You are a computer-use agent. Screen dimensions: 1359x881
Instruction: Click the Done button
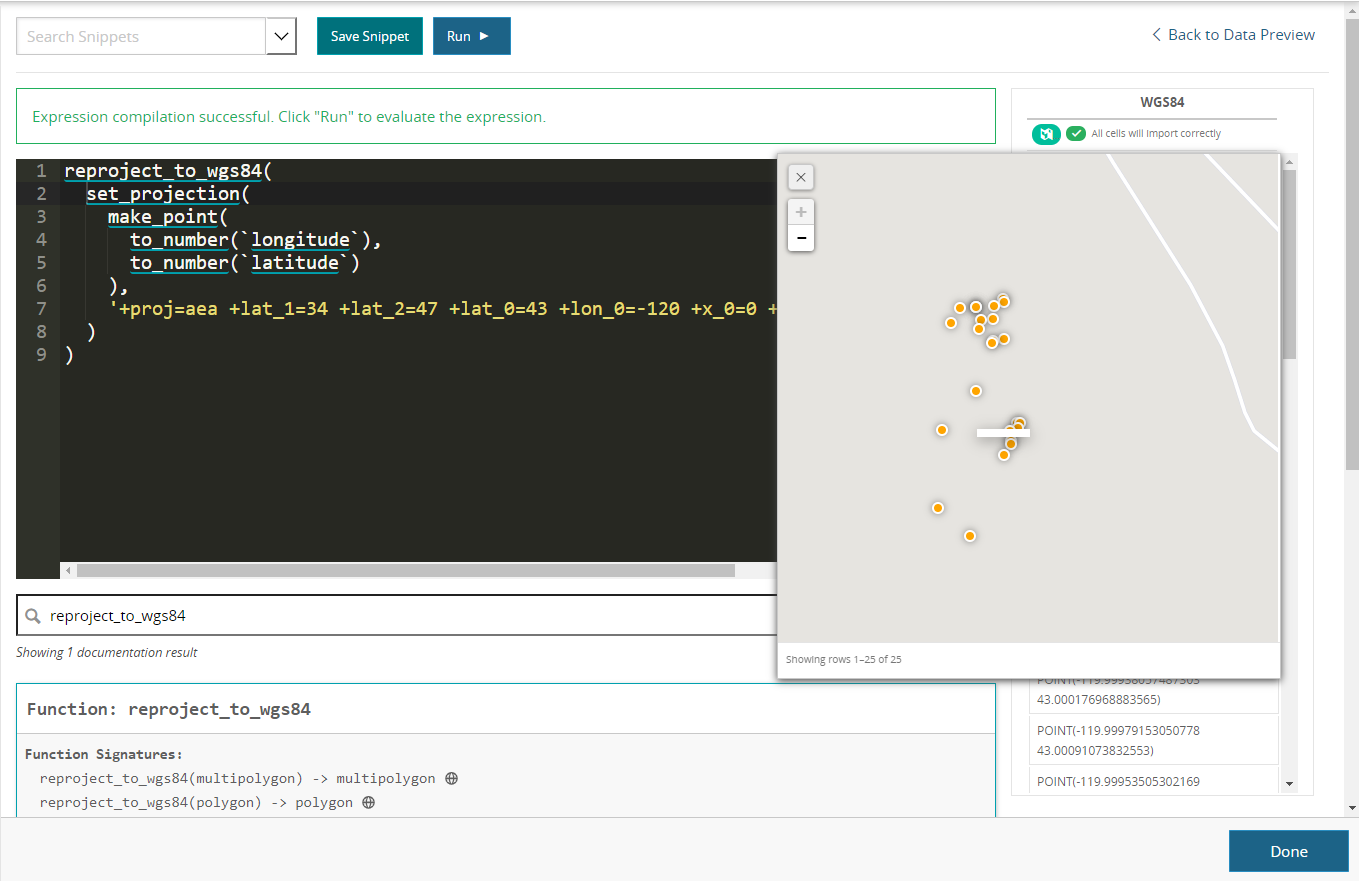(x=1288, y=851)
